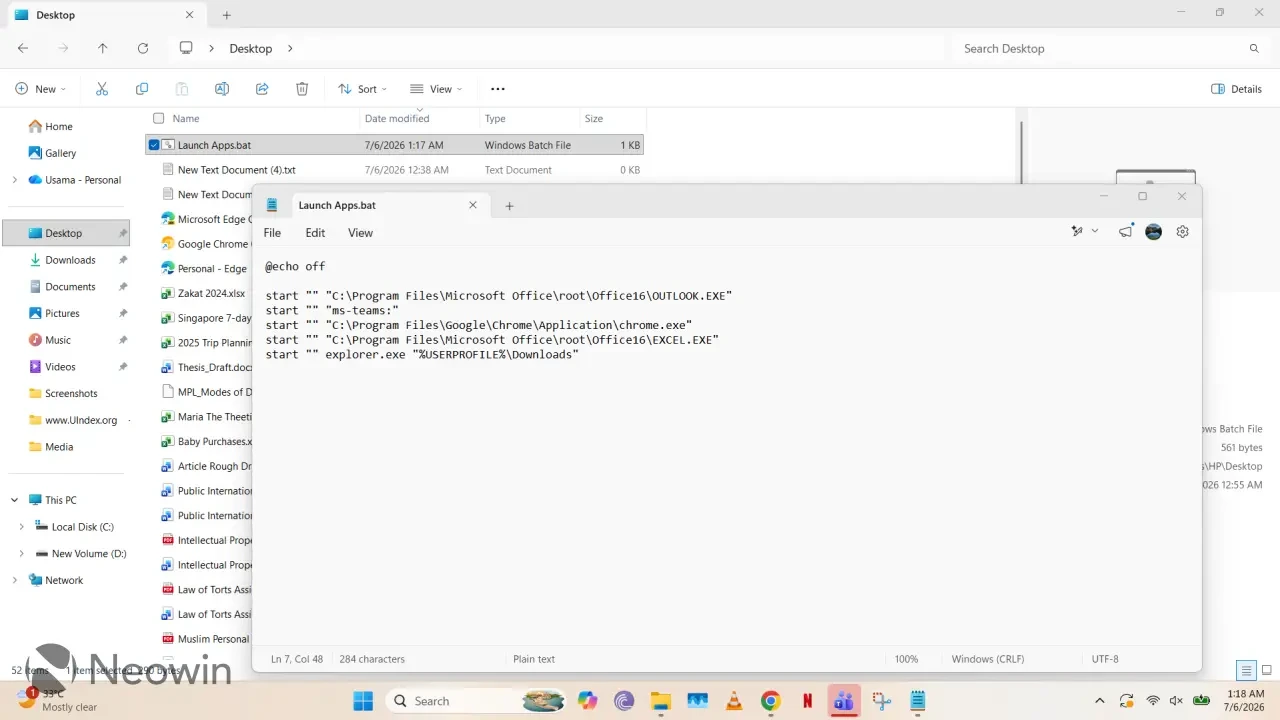Screen dimensions: 1280x720
Task: Sort files by Date modified column
Action: 419,118
